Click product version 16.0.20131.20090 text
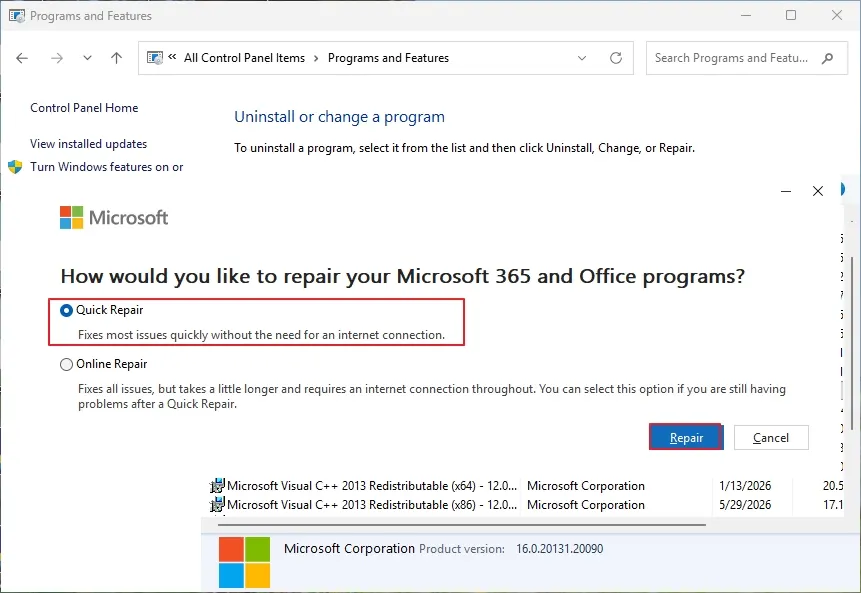 tap(560, 549)
